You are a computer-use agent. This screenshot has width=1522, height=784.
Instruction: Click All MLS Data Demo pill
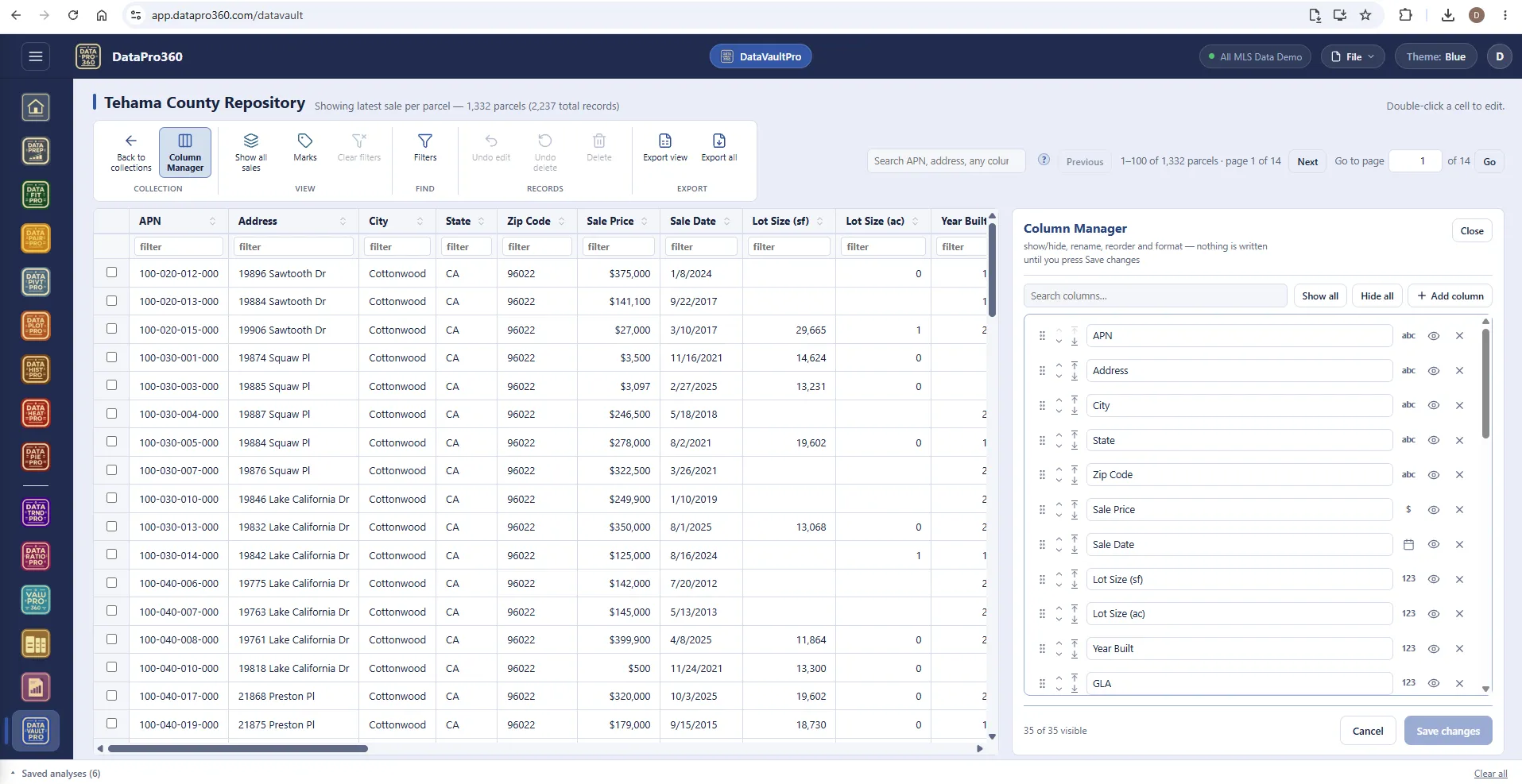coord(1255,56)
